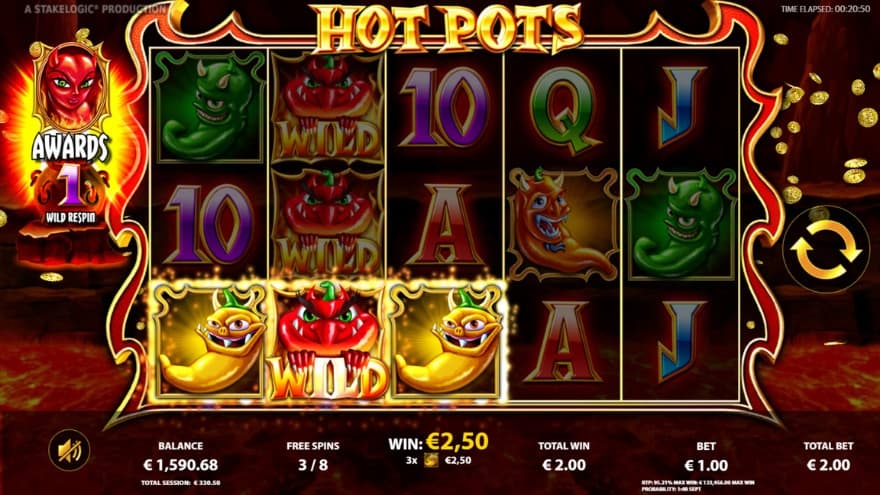Click the golden spin arrows button

point(826,249)
